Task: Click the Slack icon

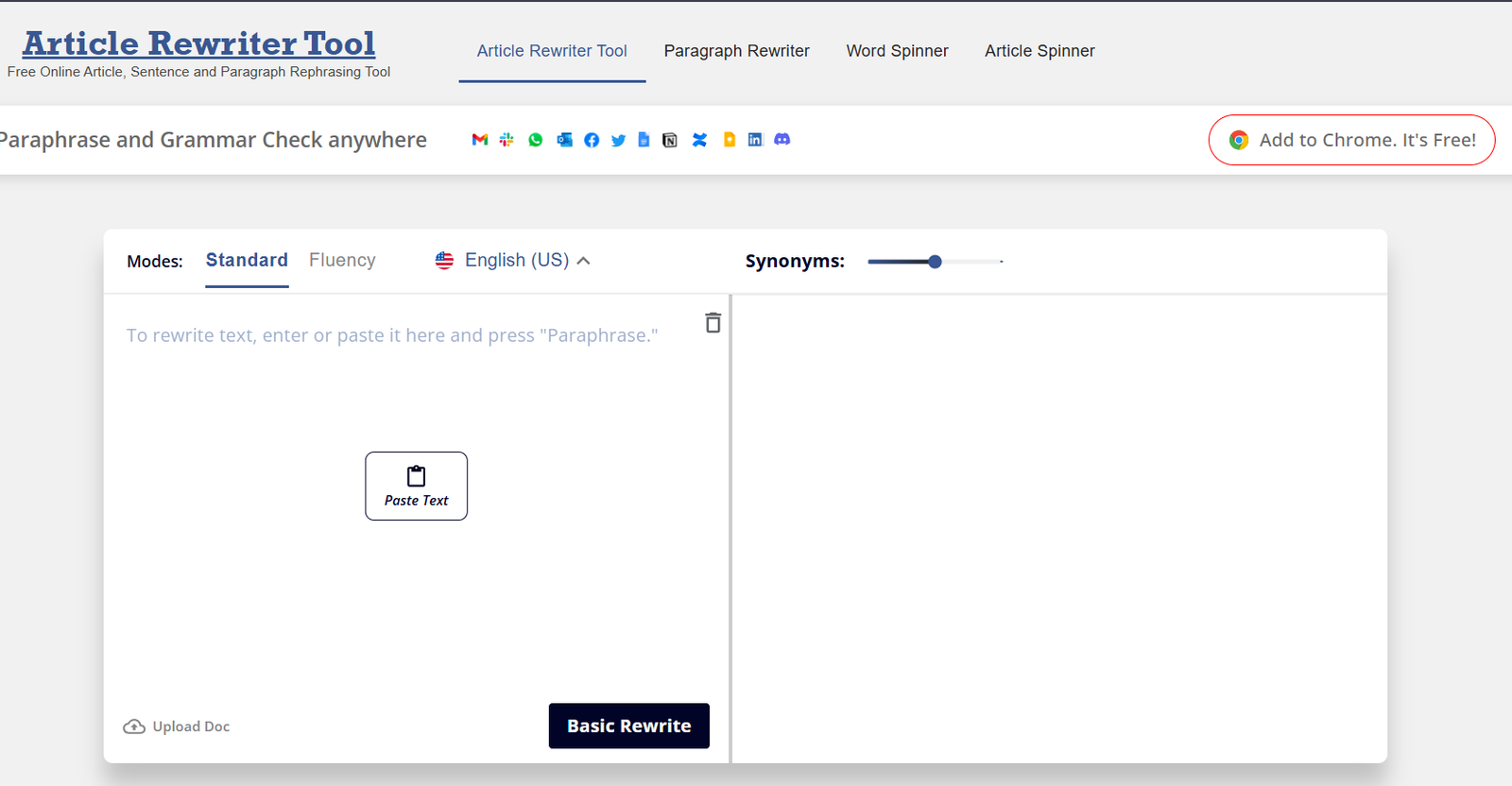Action: [507, 140]
